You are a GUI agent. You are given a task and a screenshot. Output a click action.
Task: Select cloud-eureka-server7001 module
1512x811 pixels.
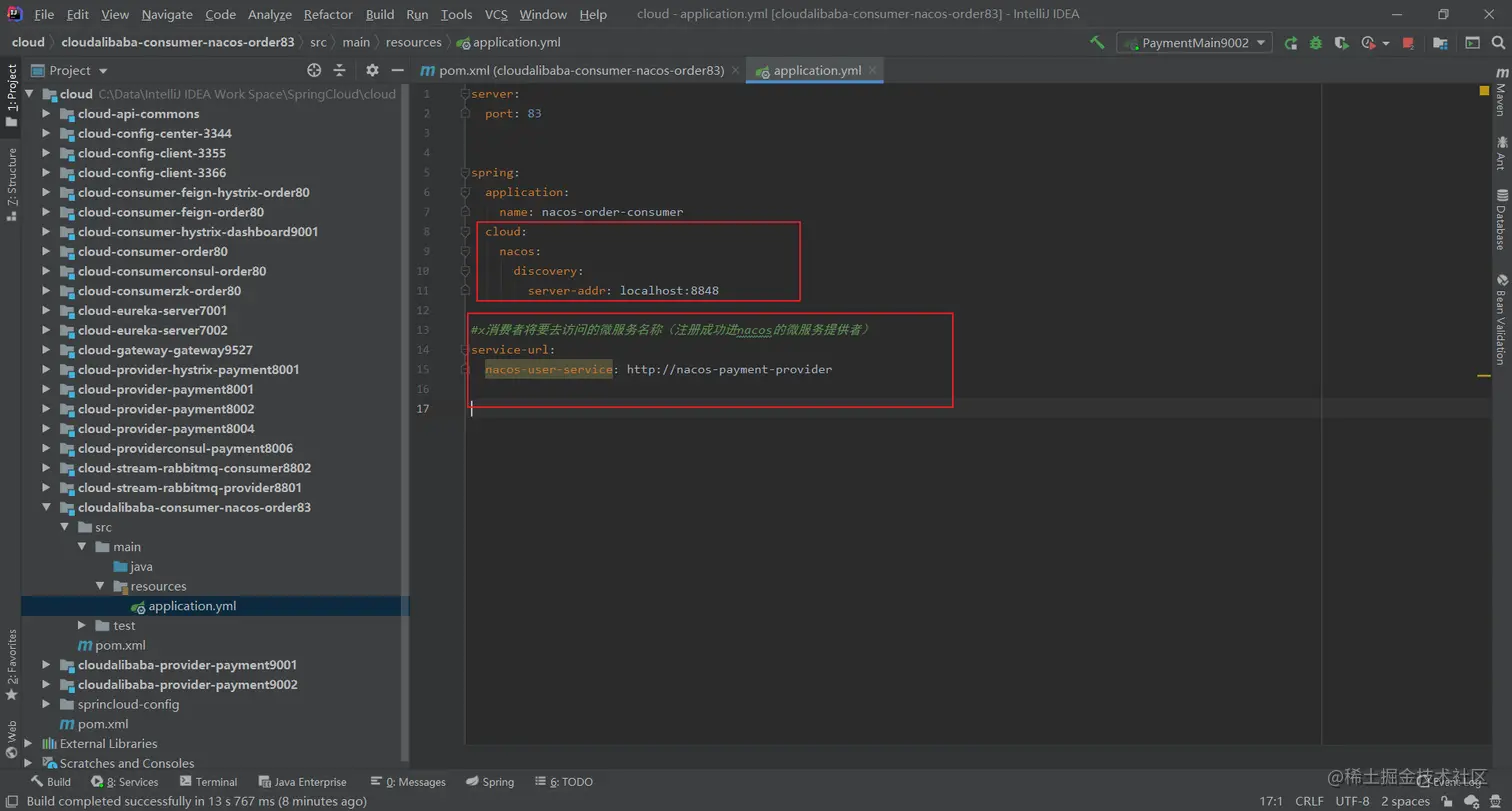152,311
